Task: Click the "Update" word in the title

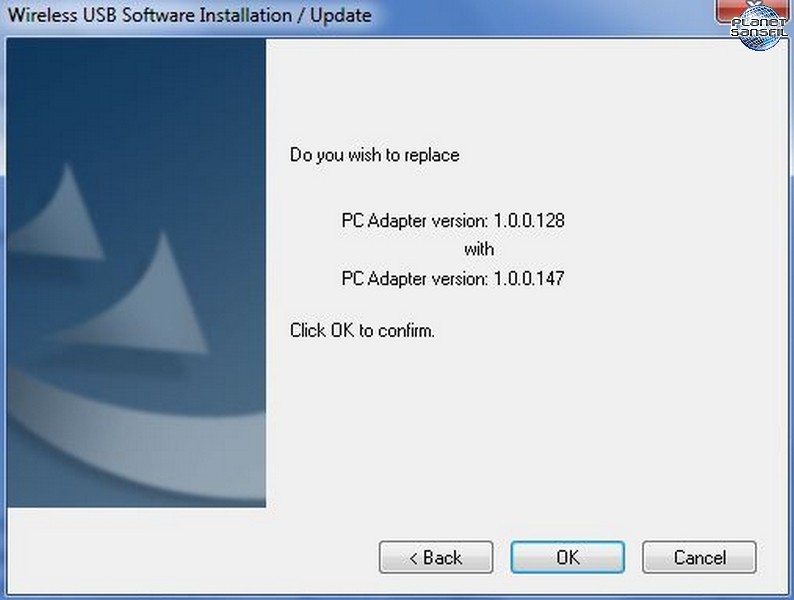Action: coord(341,15)
